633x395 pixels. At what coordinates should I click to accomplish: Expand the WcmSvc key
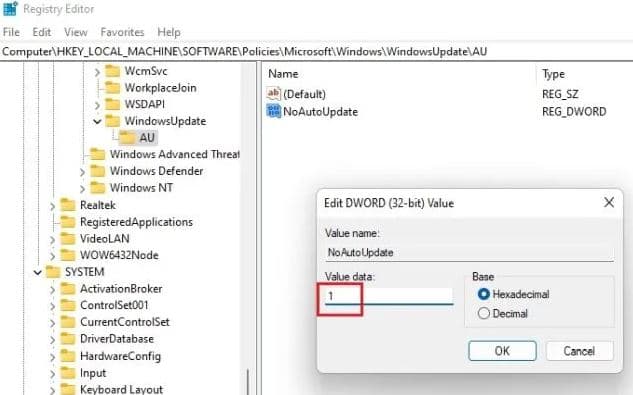tap(97, 72)
